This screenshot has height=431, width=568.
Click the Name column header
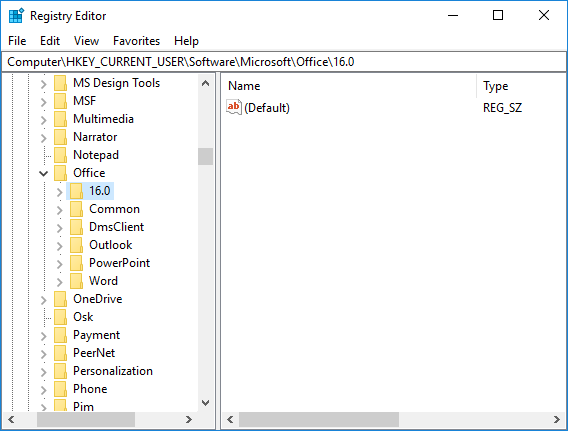click(x=349, y=86)
